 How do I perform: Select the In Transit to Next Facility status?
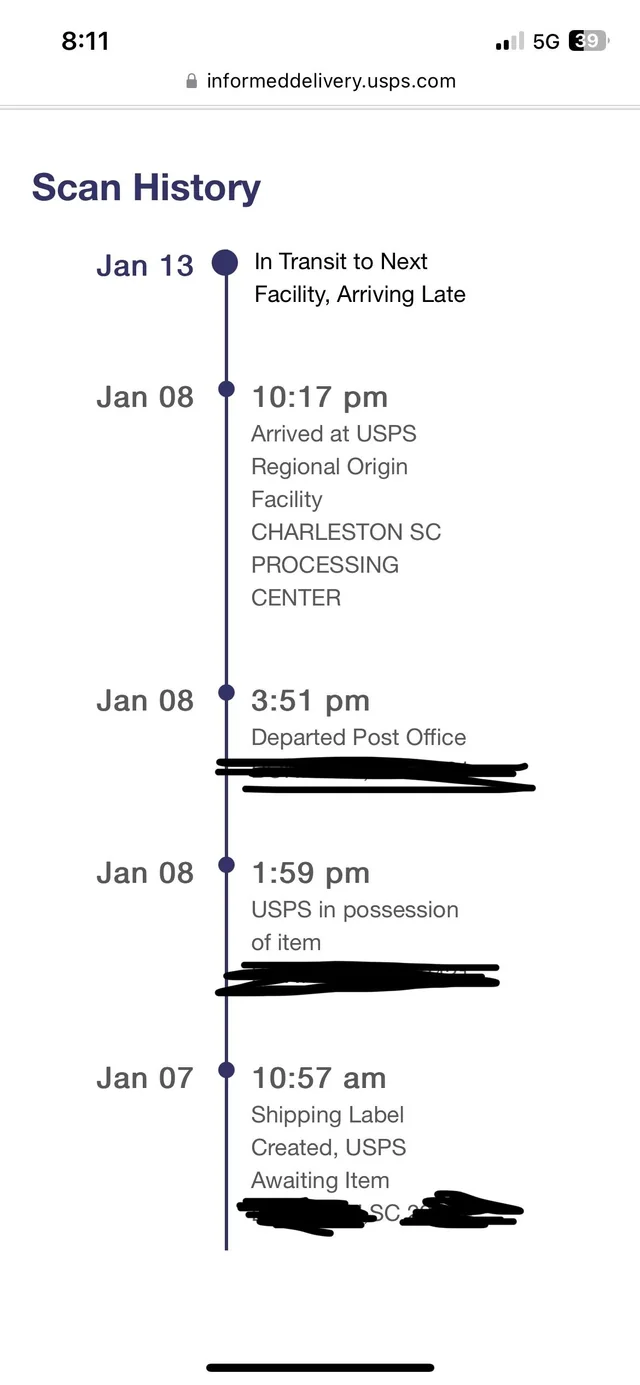358,278
